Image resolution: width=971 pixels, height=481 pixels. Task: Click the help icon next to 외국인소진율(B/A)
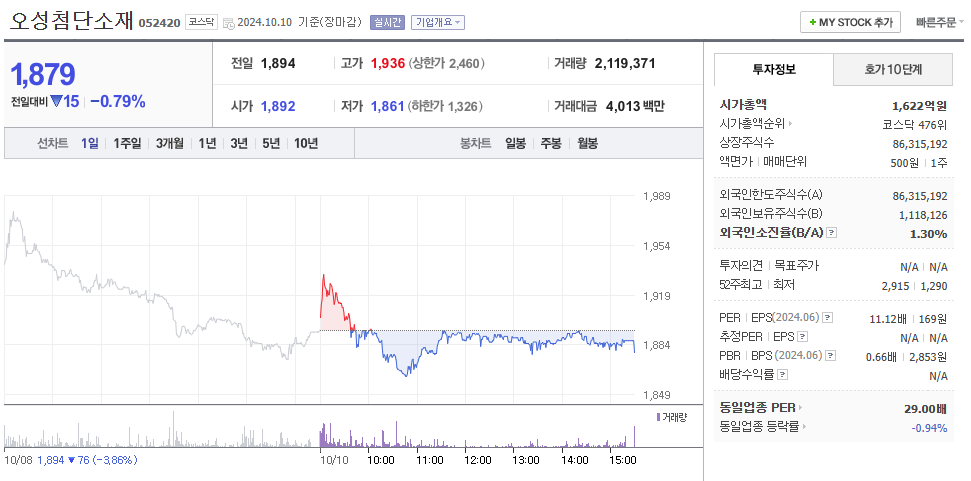click(832, 233)
